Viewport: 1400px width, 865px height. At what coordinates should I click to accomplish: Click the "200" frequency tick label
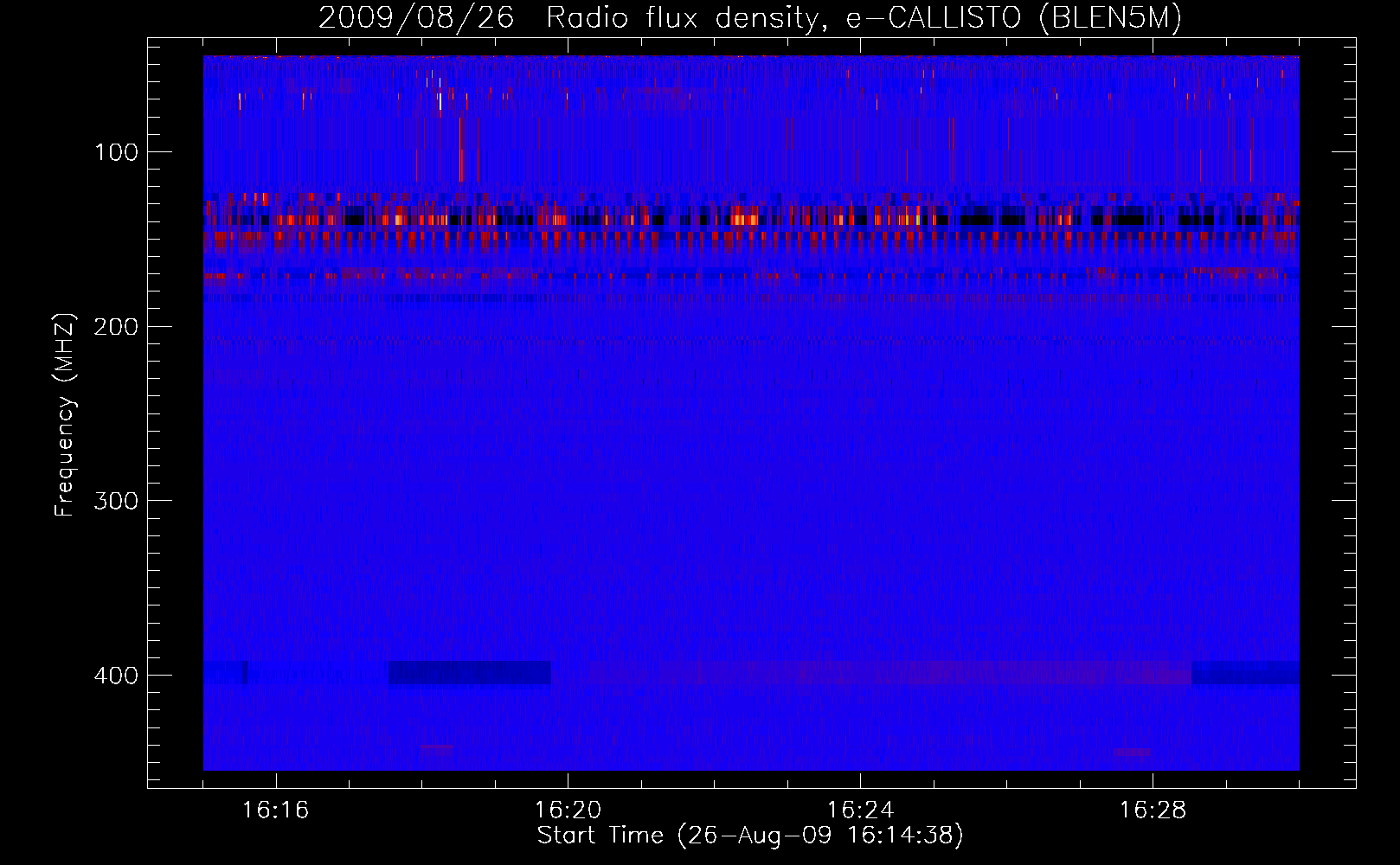[x=116, y=327]
